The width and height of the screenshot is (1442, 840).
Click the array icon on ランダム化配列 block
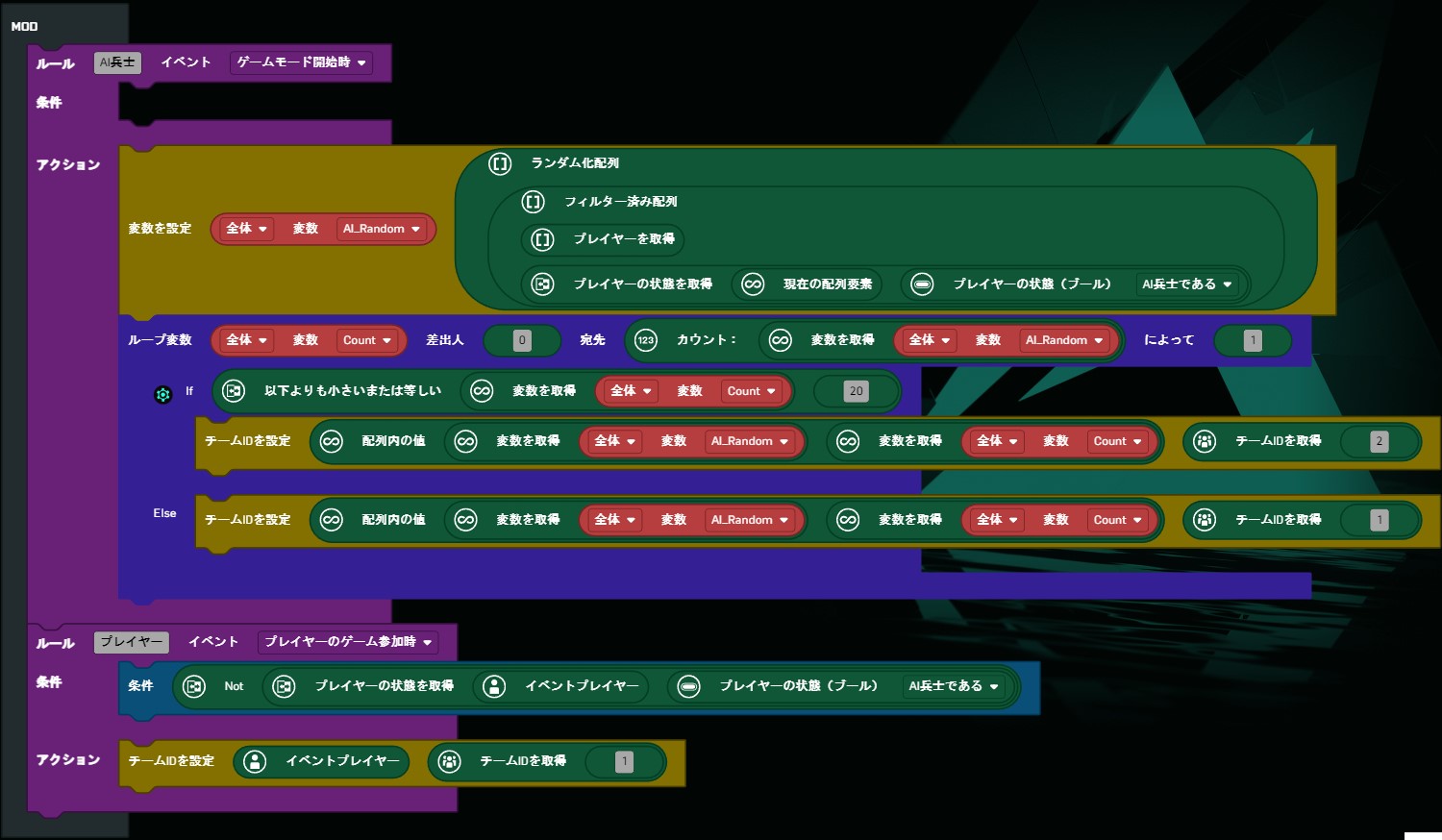coord(500,163)
